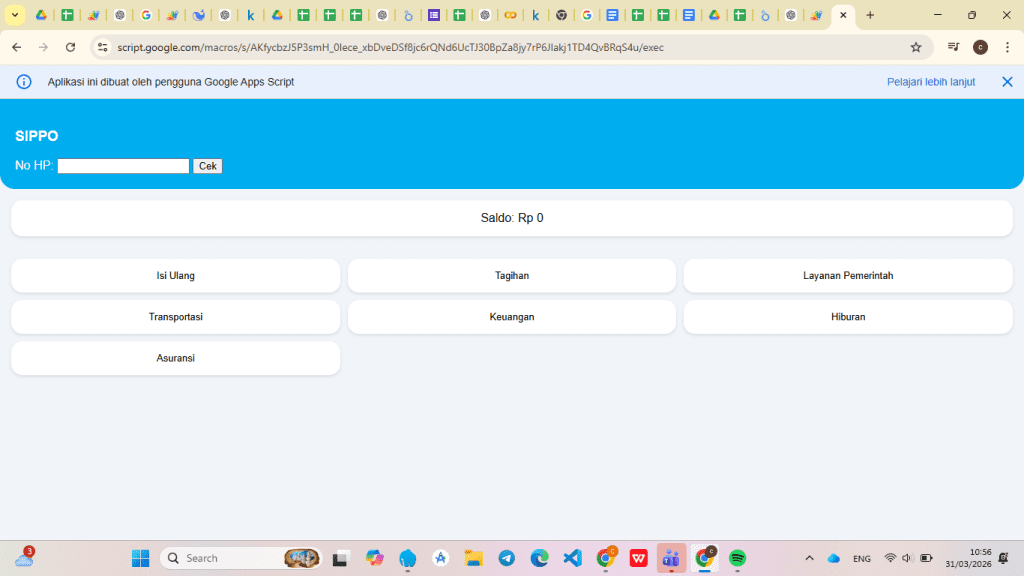The width and height of the screenshot is (1024, 576).
Task: Open a new browser tab
Action: 870,15
